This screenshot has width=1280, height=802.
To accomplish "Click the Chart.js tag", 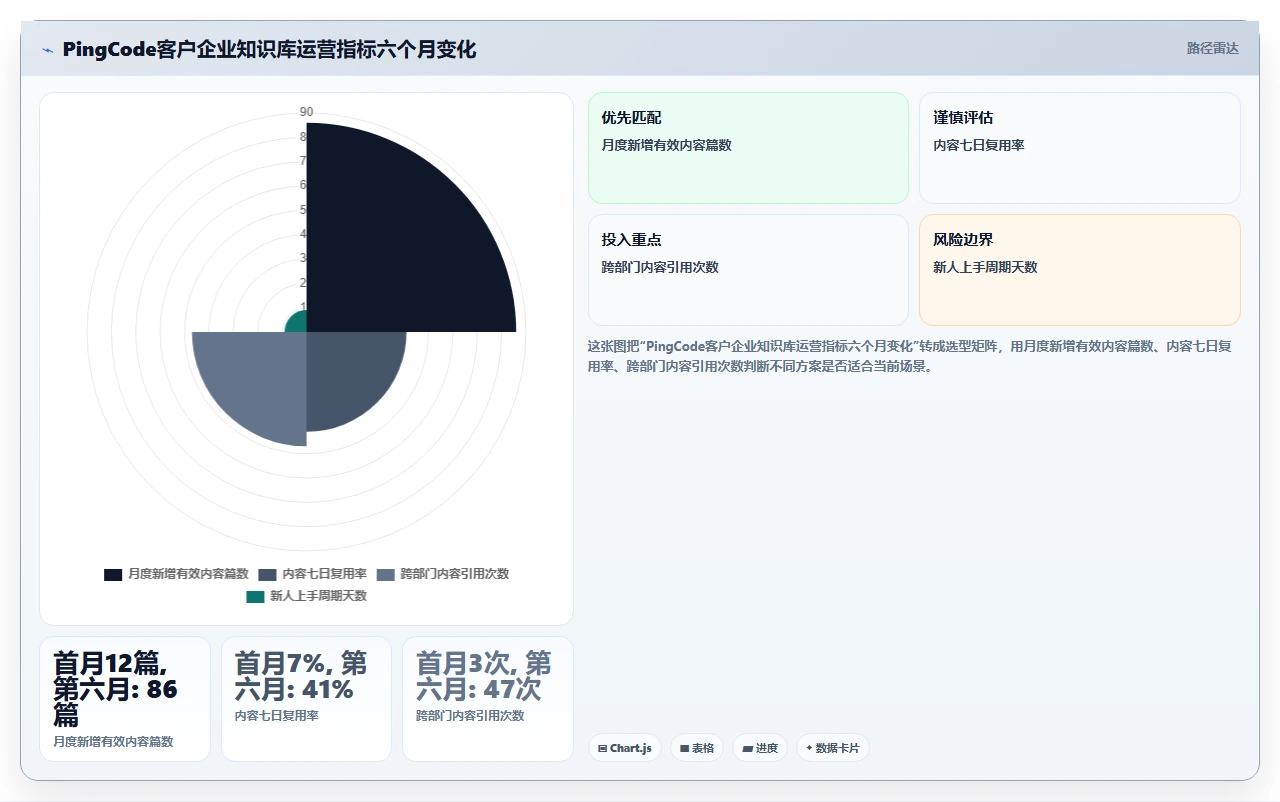I will pyautogui.click(x=625, y=748).
